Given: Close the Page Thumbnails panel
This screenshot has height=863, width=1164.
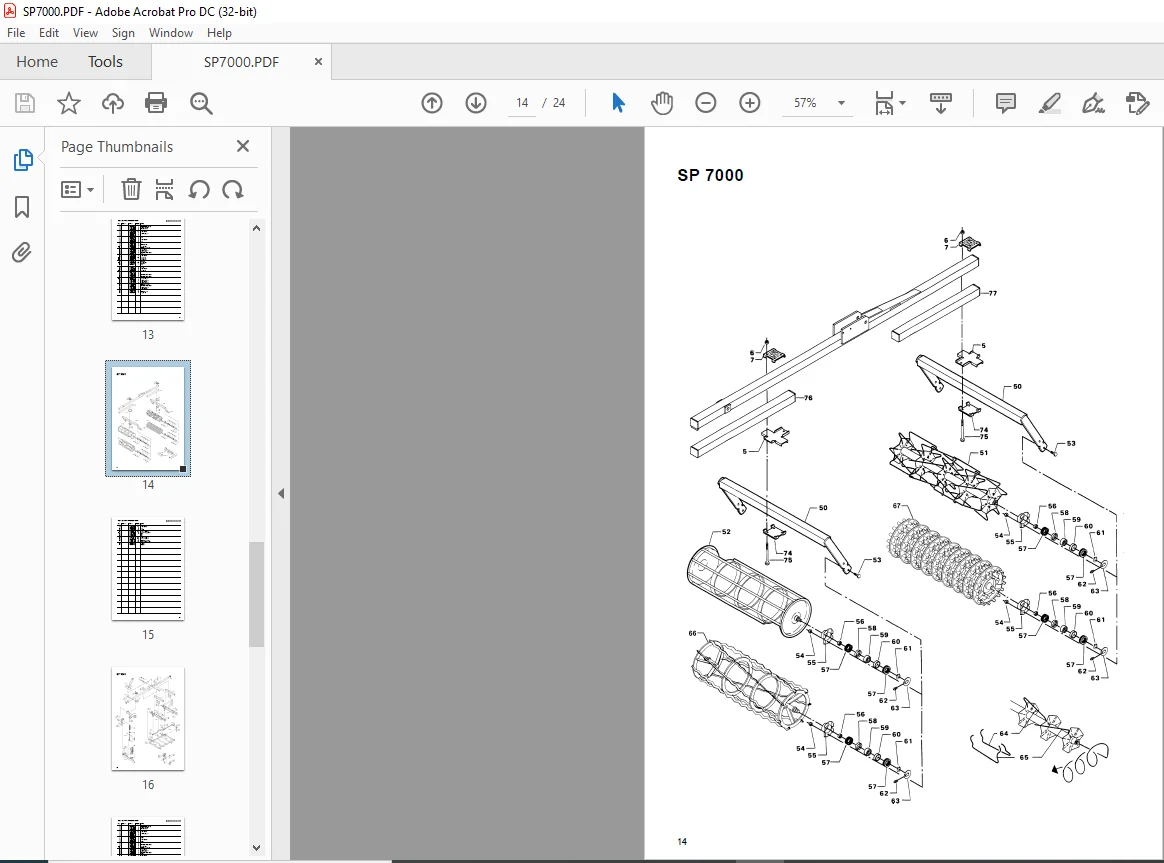Looking at the screenshot, I should point(243,146).
